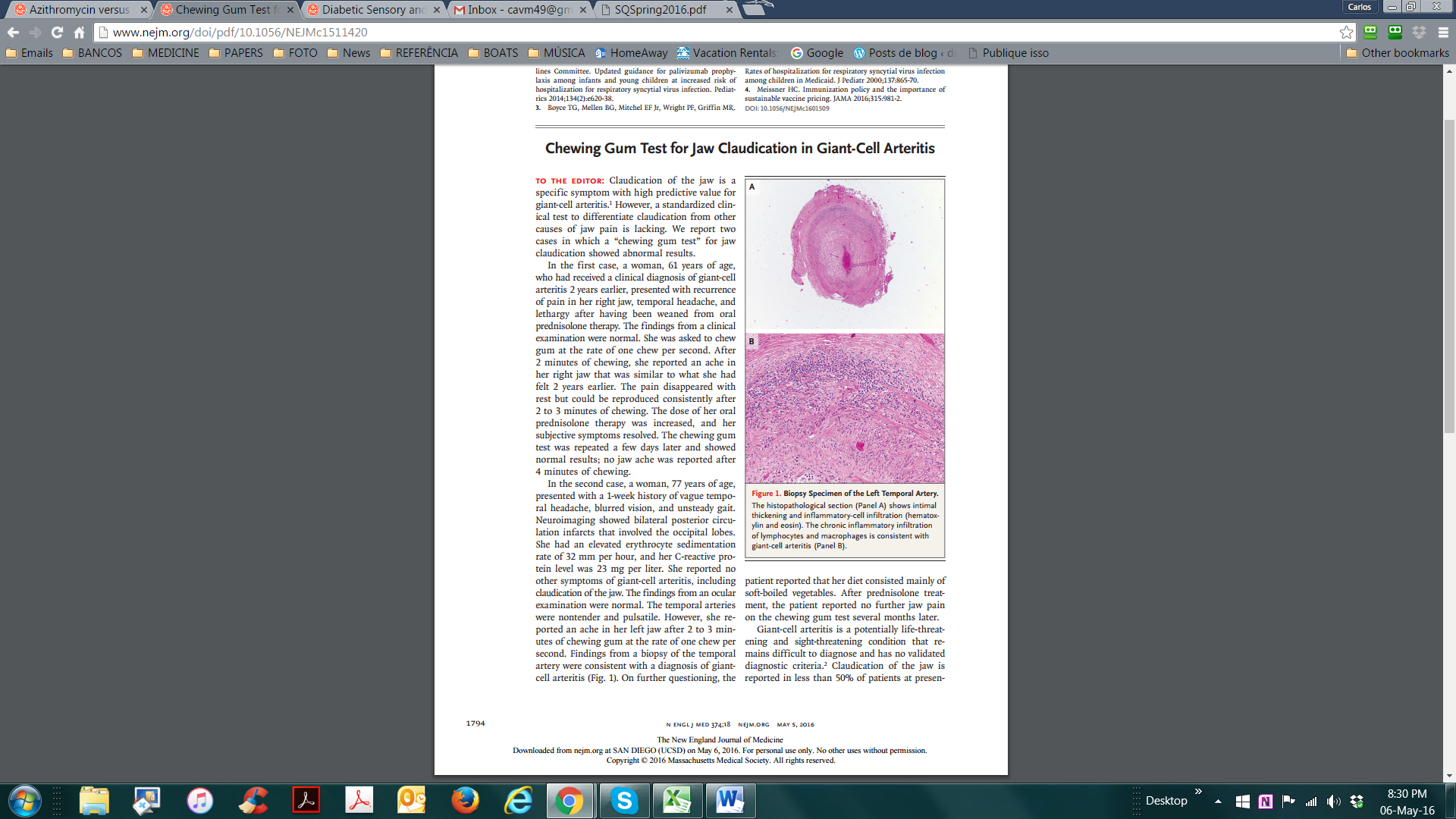This screenshot has height=819, width=1456.
Task: Switch to the Diabetic Sensory tab
Action: click(x=373, y=10)
